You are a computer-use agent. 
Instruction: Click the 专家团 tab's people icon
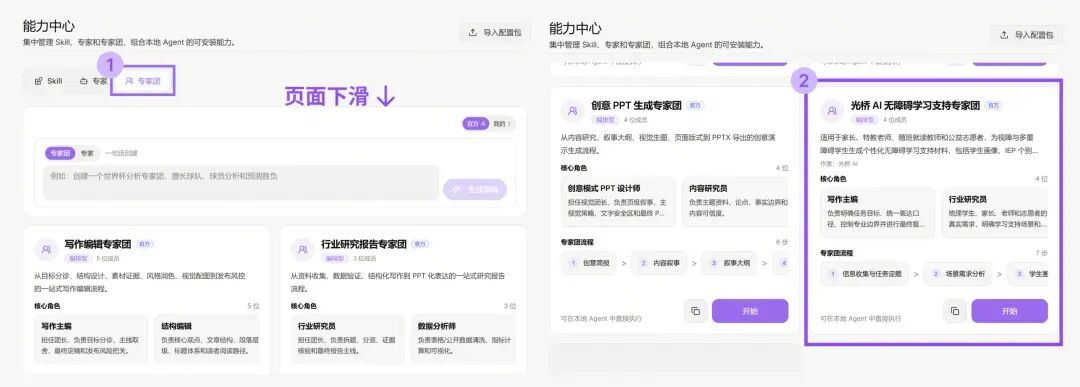(x=129, y=81)
